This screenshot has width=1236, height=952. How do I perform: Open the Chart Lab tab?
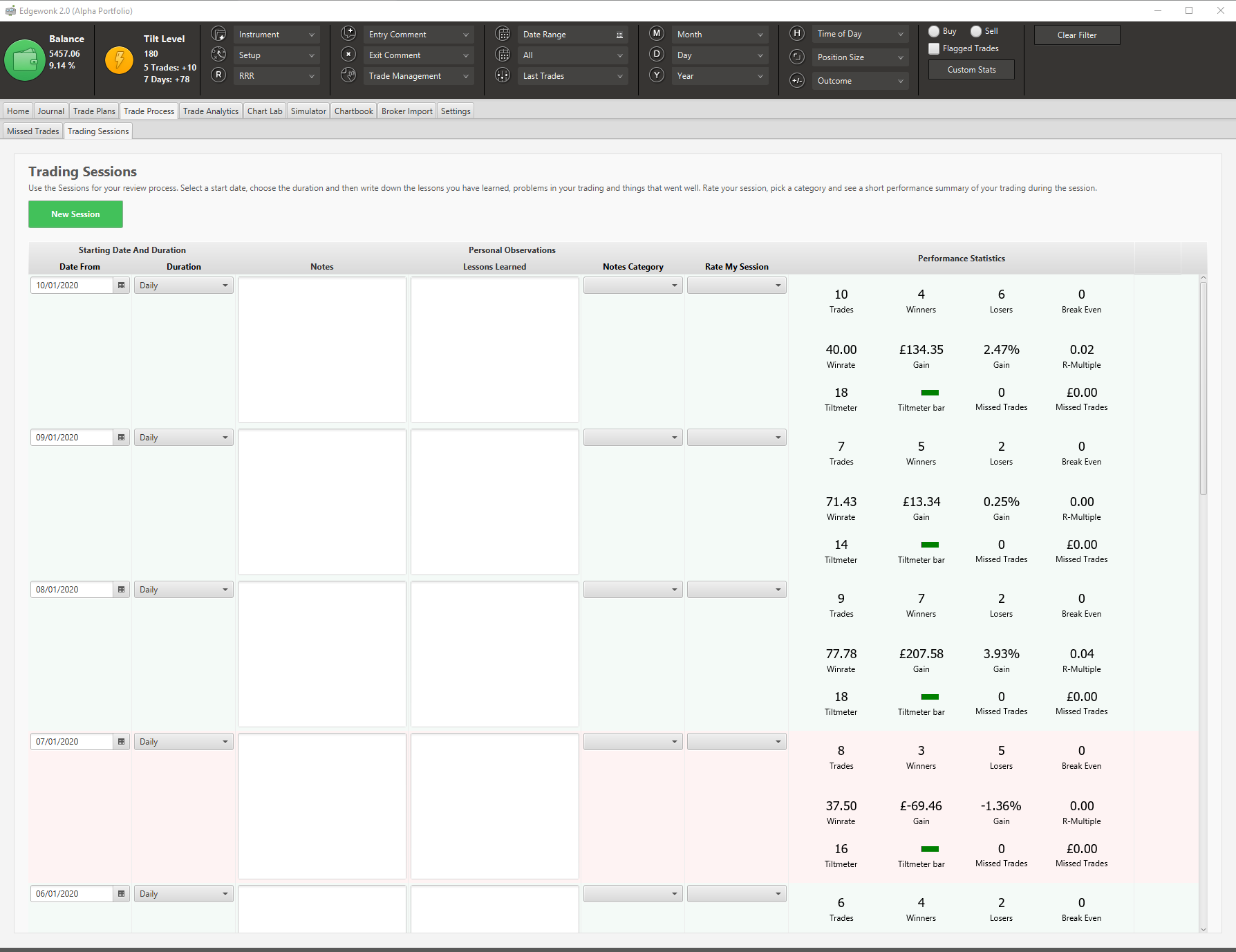click(x=265, y=111)
